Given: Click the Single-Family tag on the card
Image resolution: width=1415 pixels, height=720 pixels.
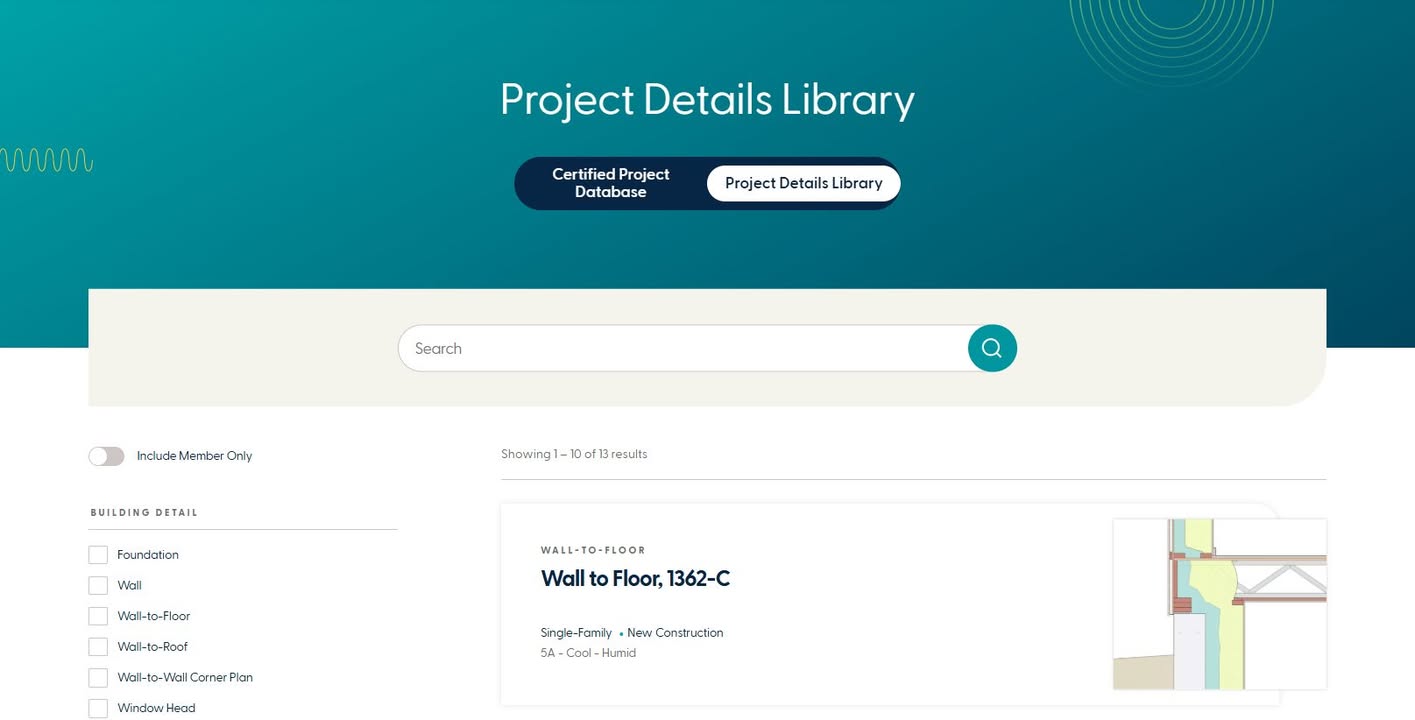Looking at the screenshot, I should 576,633.
